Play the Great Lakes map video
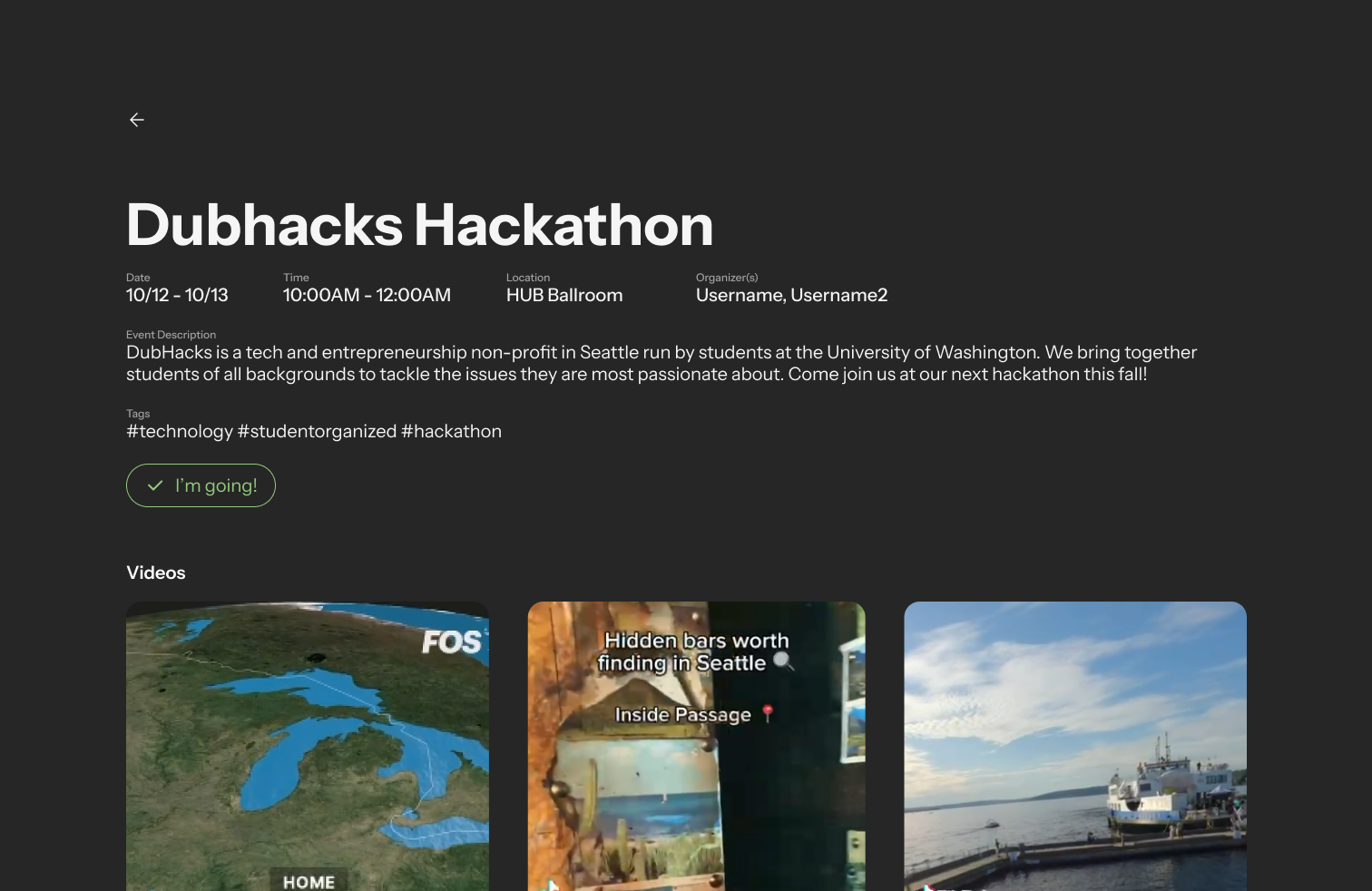1372x891 pixels. [x=308, y=746]
